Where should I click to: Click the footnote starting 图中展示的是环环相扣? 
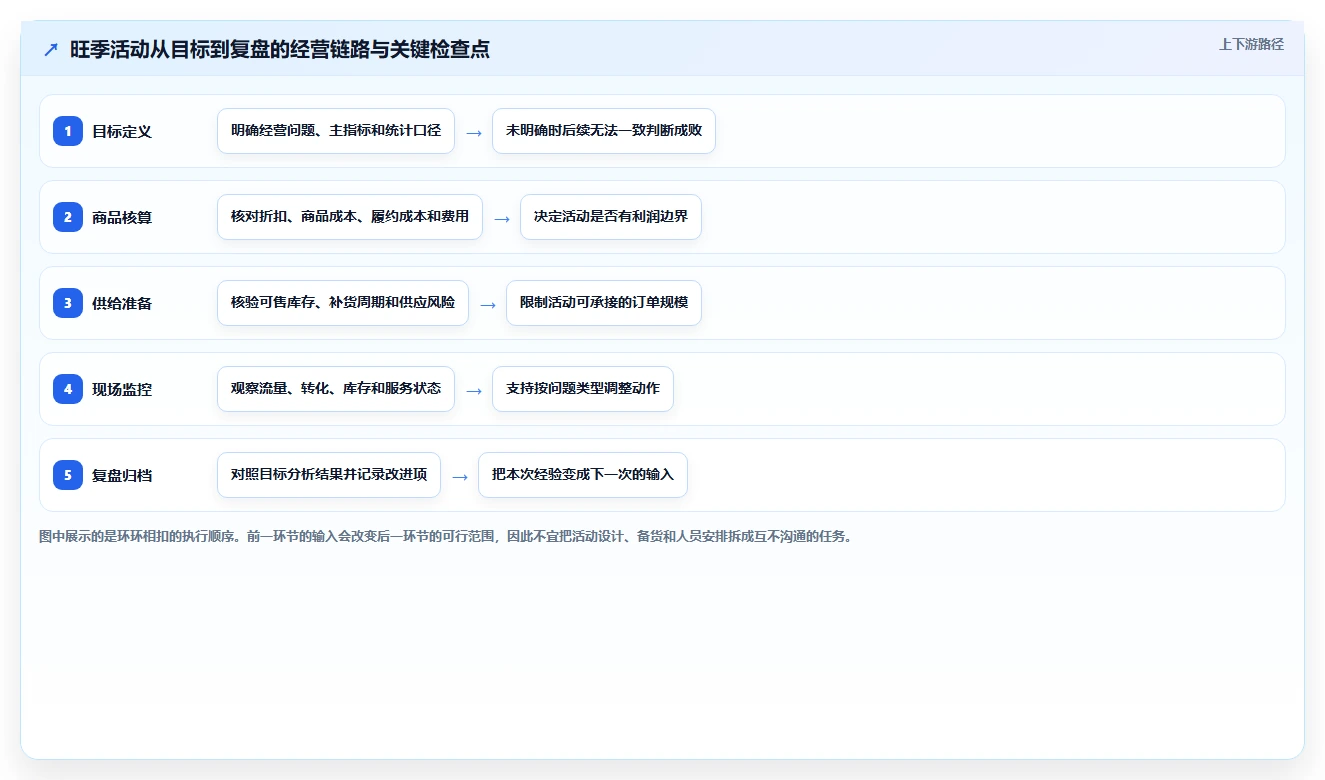coord(446,537)
